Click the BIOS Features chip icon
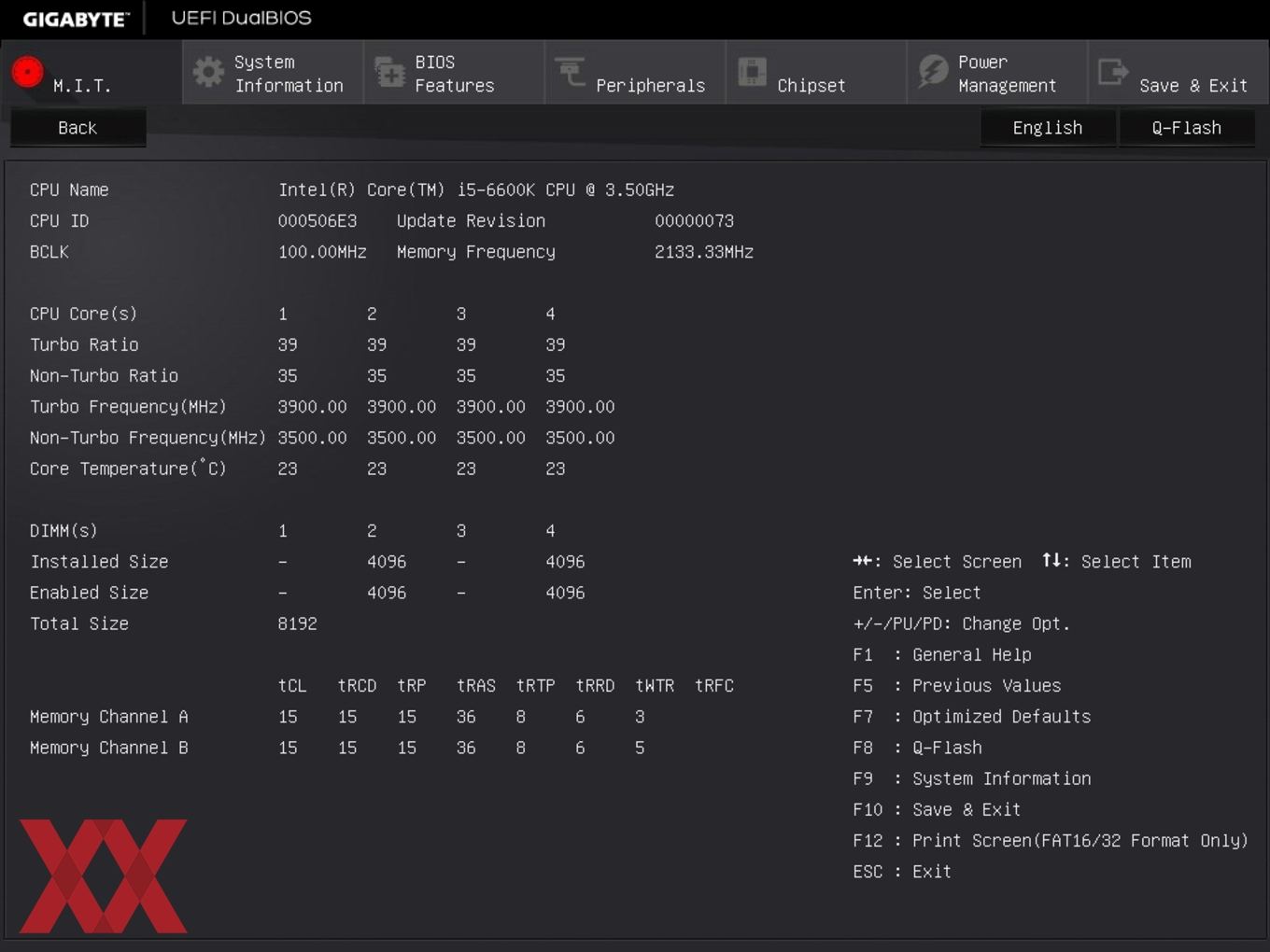This screenshot has height=952, width=1270. [x=388, y=73]
